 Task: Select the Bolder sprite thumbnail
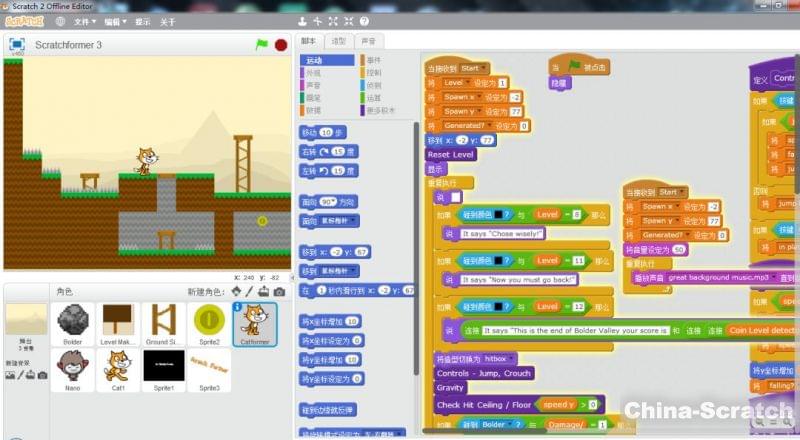coord(72,323)
